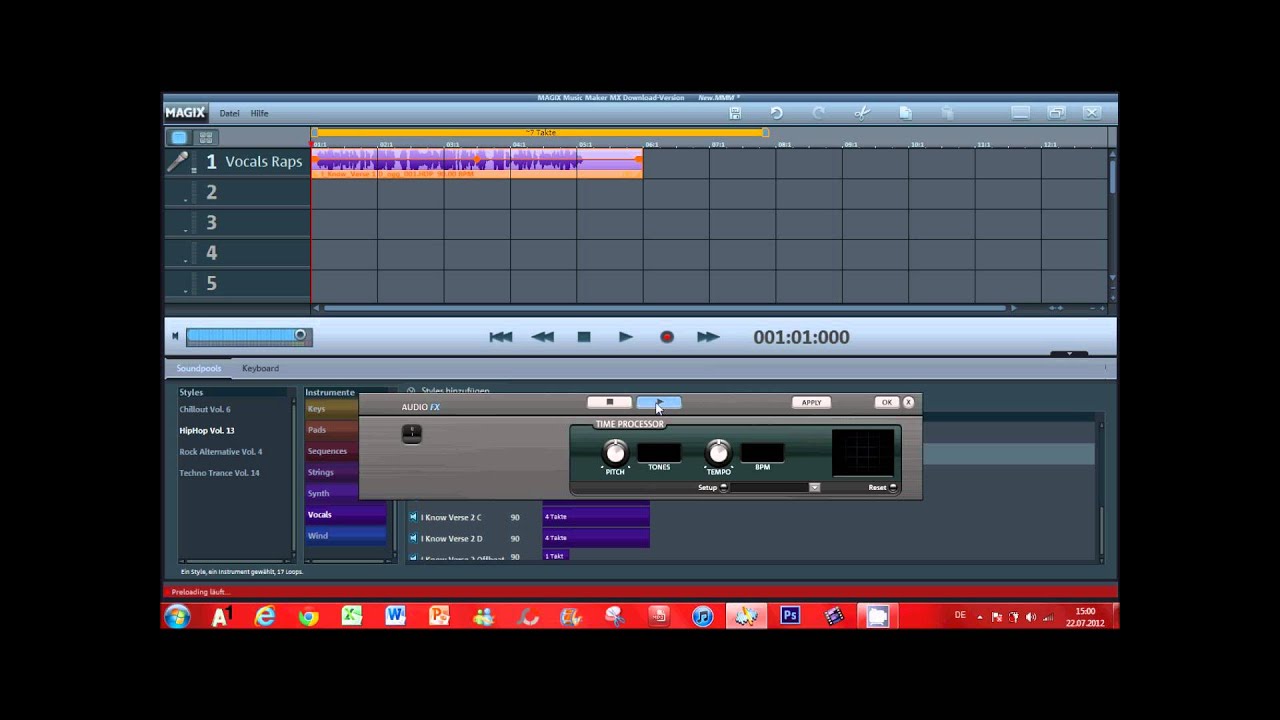Play preview in Audio FX dialog

(x=659, y=402)
